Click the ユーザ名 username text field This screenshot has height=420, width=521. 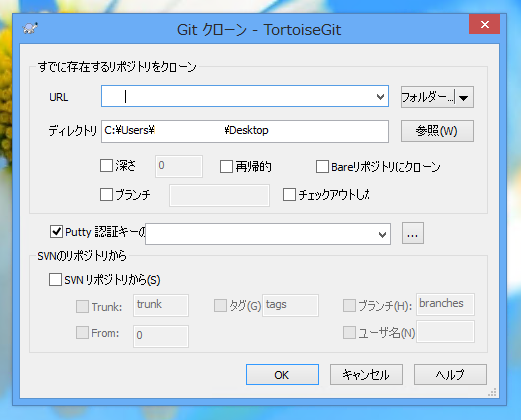point(445,332)
